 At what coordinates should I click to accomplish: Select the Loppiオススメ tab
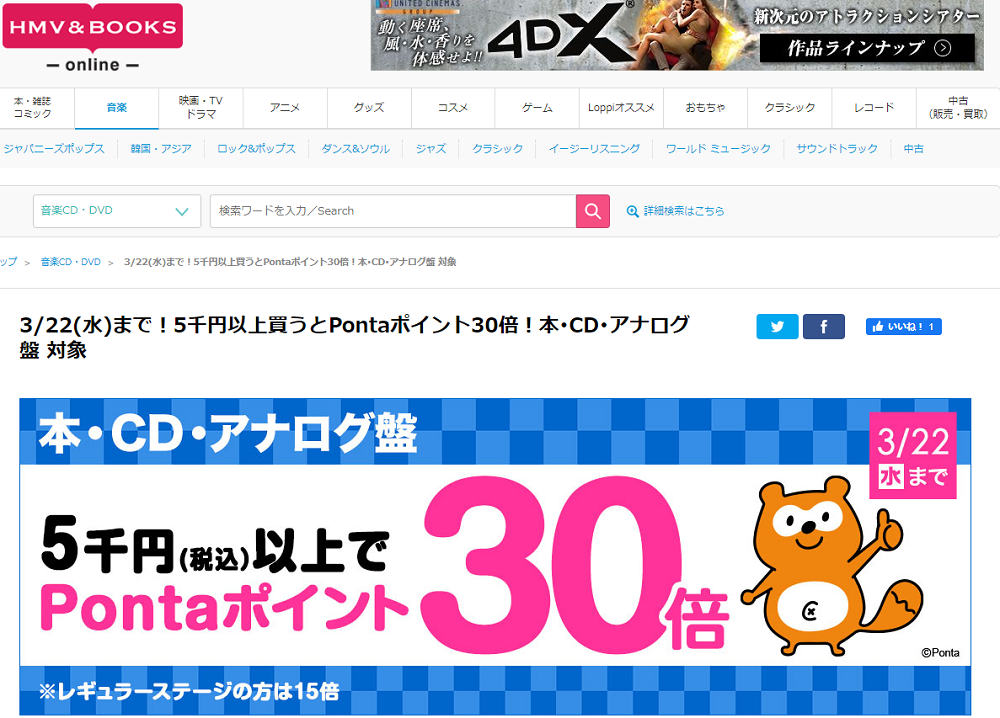click(621, 108)
